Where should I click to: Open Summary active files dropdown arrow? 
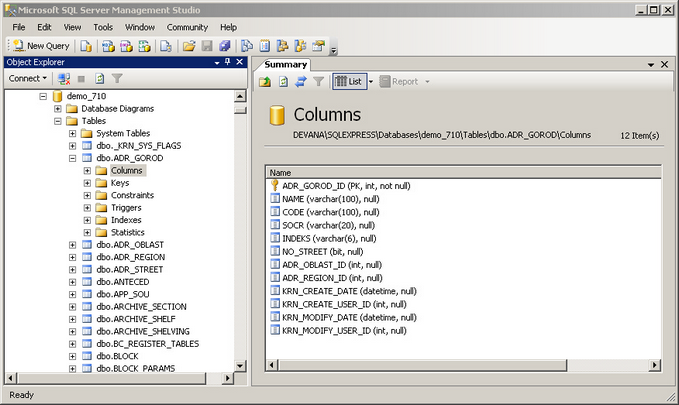pyautogui.click(x=651, y=65)
